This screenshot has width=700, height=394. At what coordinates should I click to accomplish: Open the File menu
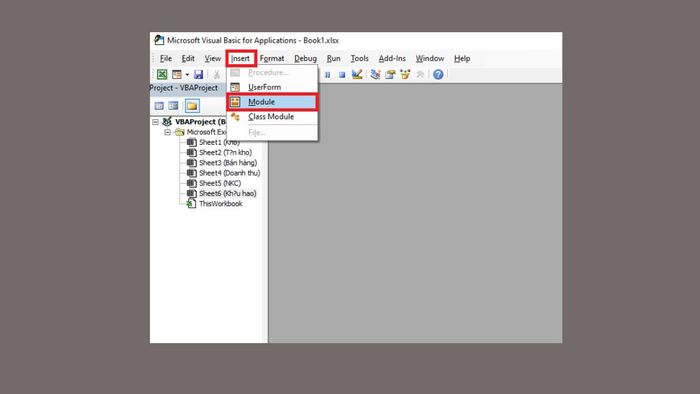[x=166, y=58]
